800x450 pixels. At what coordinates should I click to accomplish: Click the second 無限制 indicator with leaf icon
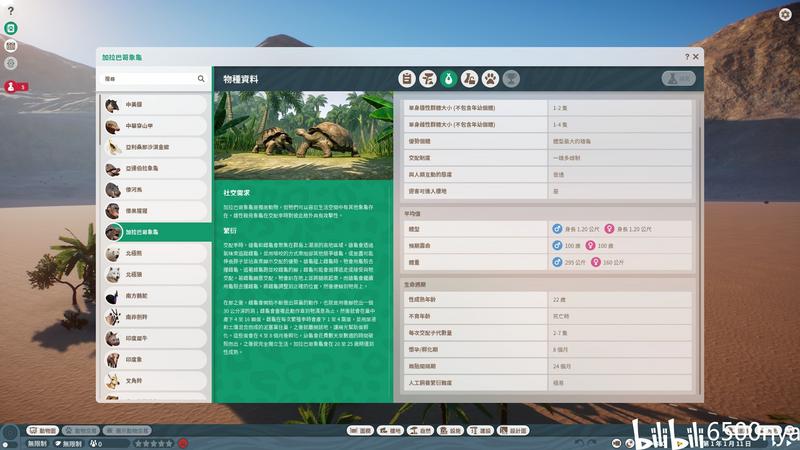tap(68, 444)
